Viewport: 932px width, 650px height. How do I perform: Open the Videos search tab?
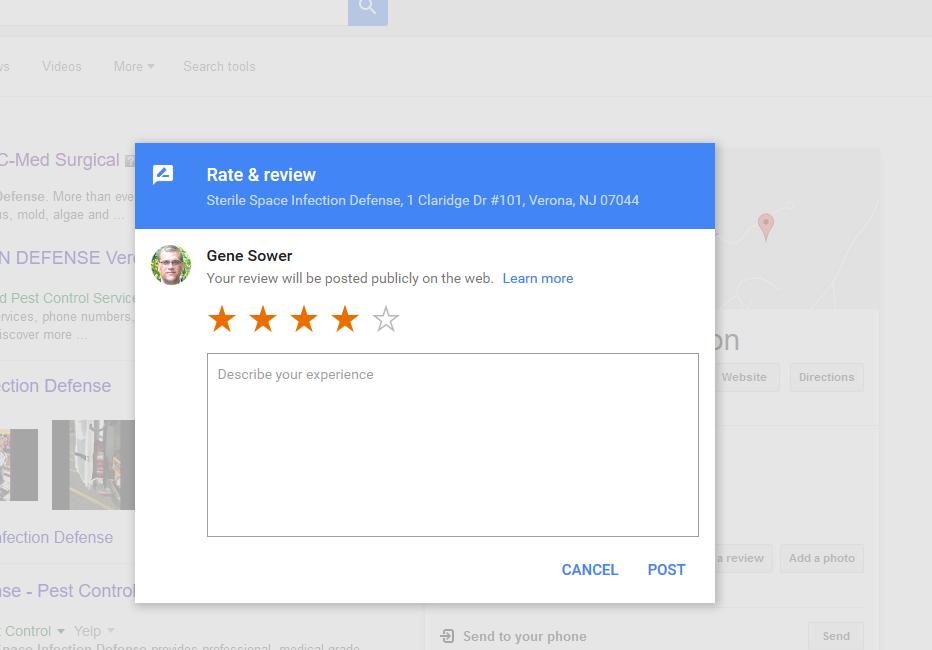pos(62,67)
